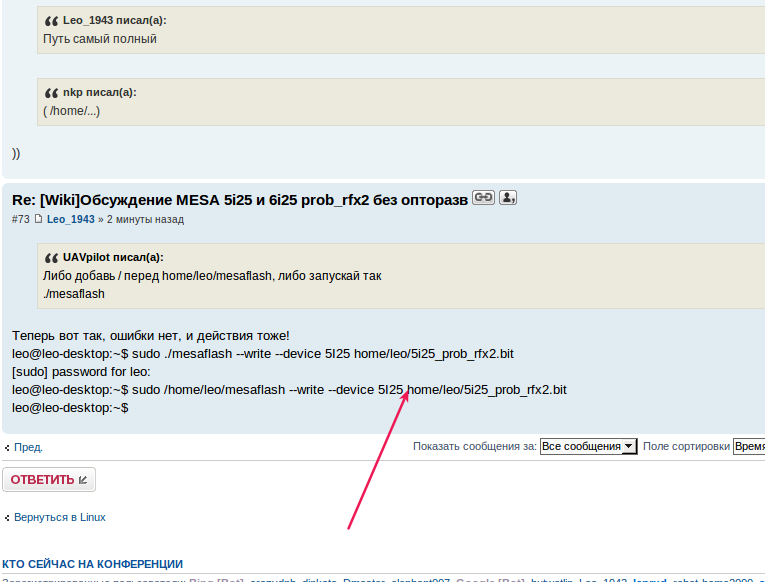Click the 'Поле сортировки' label
The width and height of the screenshot is (765, 582).
686,446
